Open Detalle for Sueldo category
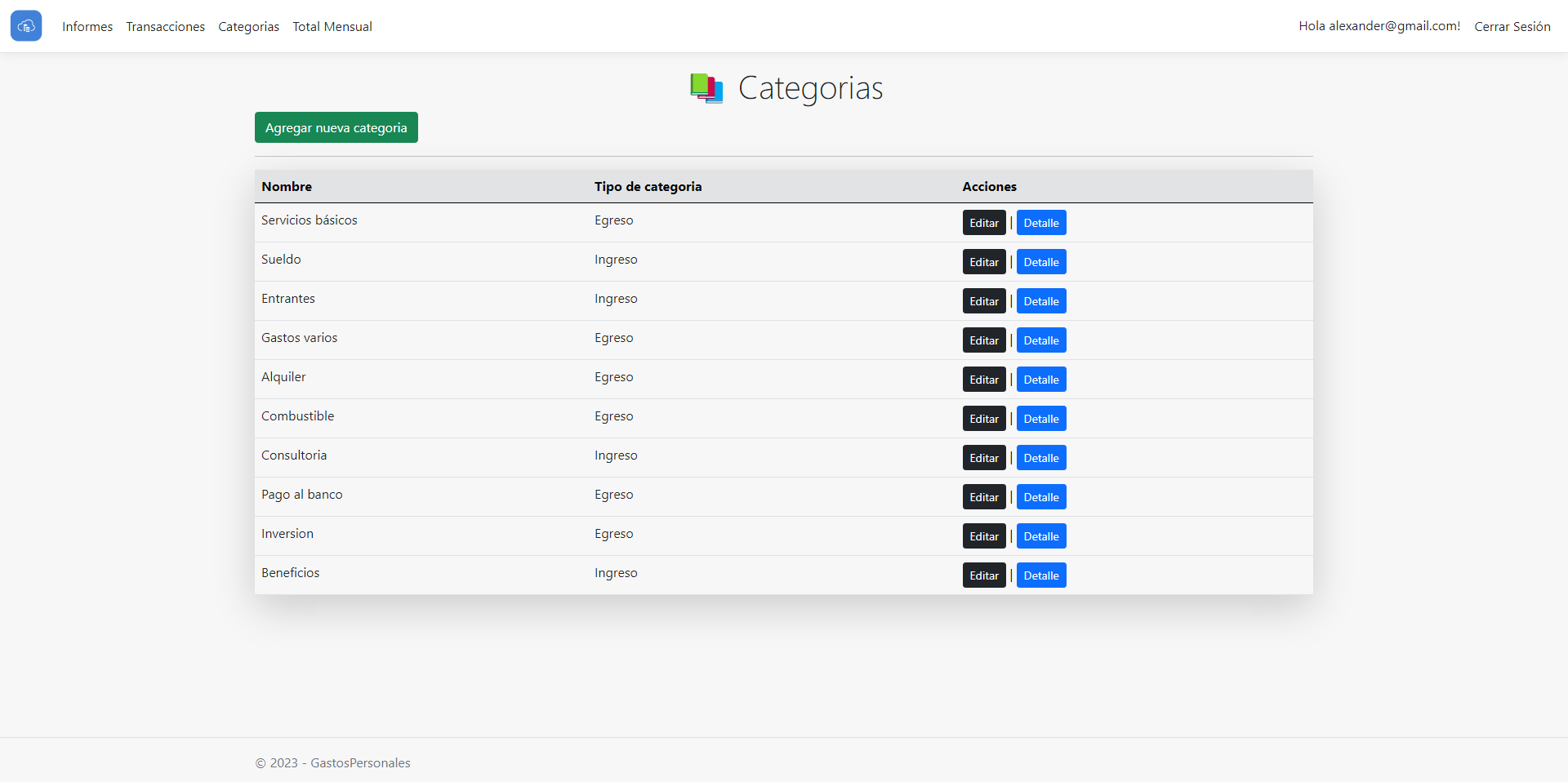Image resolution: width=1568 pixels, height=782 pixels. pos(1040,261)
